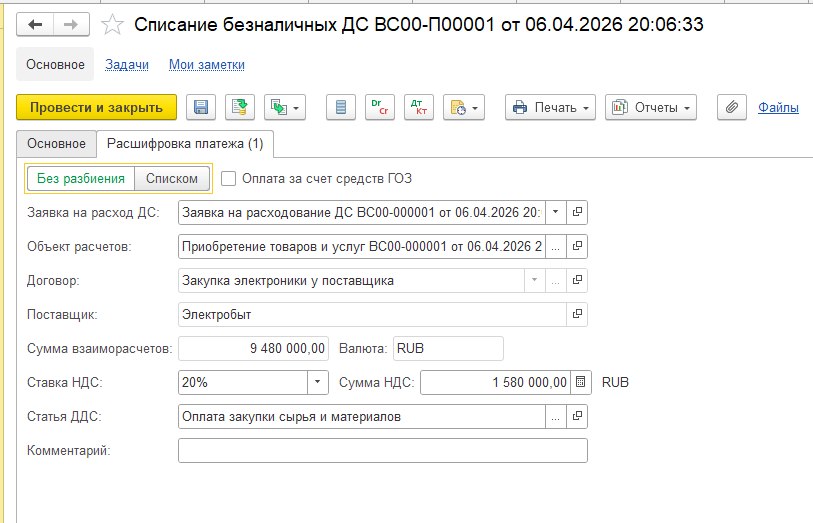Image resolution: width=813 pixels, height=523 pixels.
Task: Click the Save document diskette icon
Action: 201,107
